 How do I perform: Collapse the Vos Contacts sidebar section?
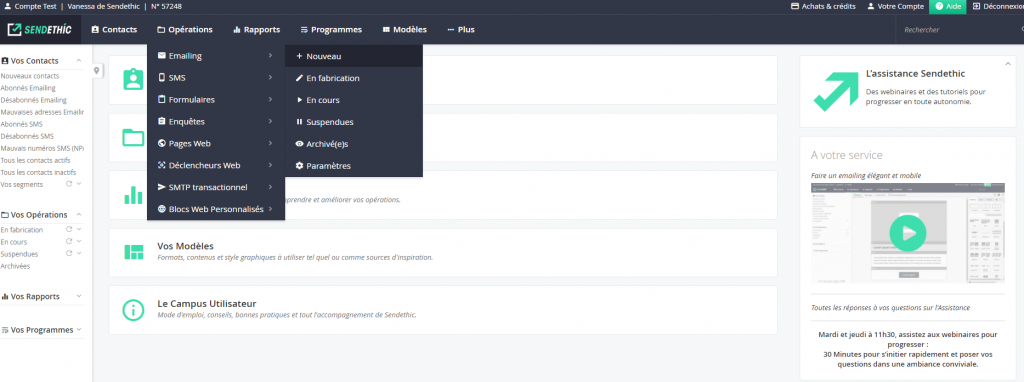point(79,61)
